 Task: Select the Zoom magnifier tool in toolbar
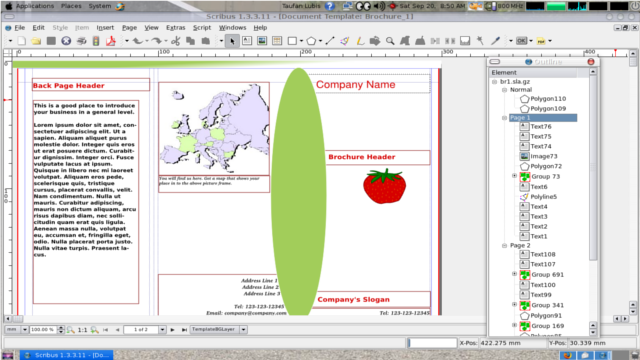click(390, 41)
